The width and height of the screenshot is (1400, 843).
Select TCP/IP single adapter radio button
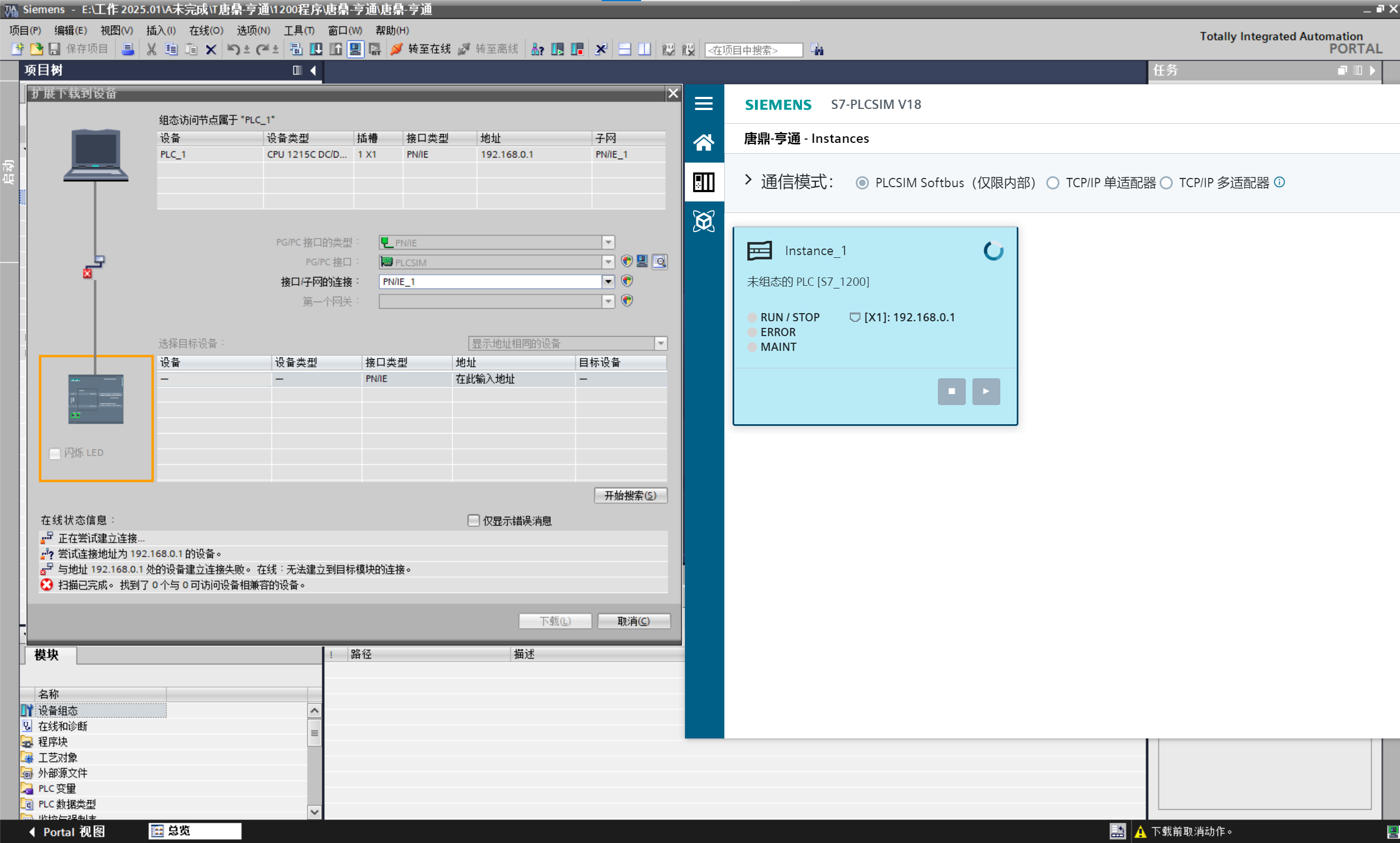coord(1052,183)
